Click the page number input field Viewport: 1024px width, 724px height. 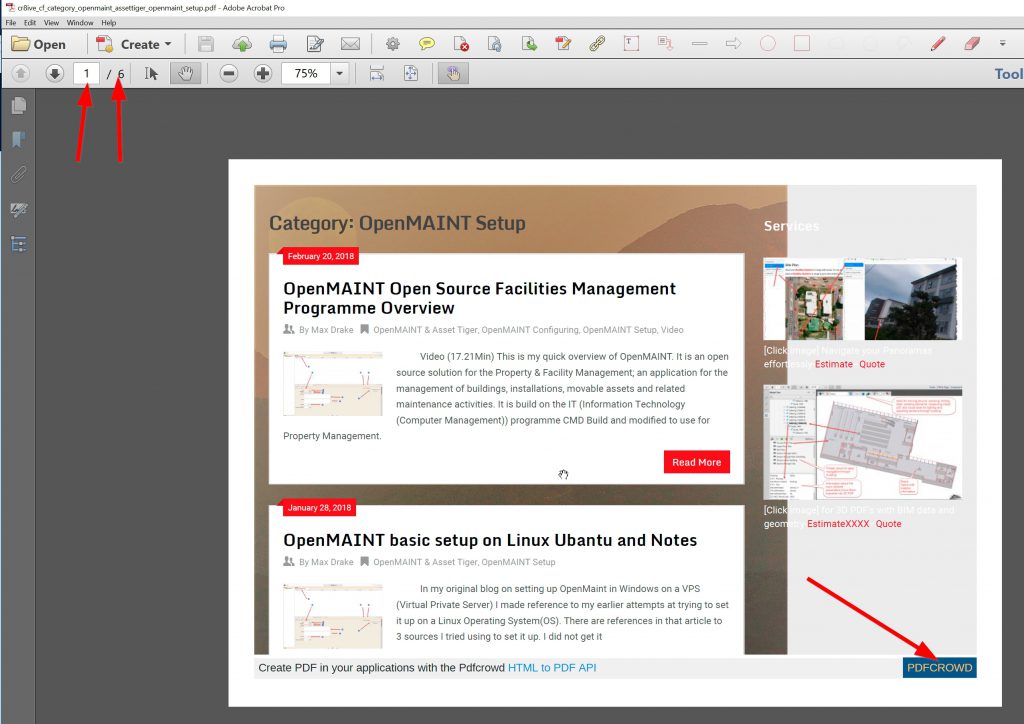pyautogui.click(x=87, y=74)
